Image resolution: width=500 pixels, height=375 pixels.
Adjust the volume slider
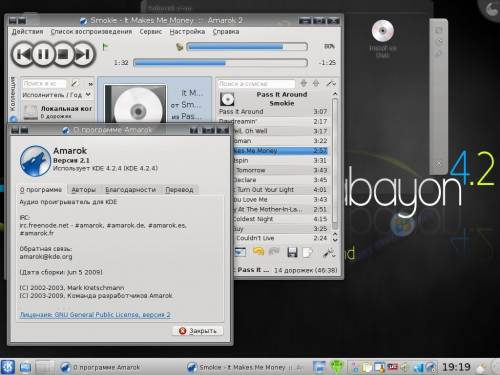tap(247, 47)
